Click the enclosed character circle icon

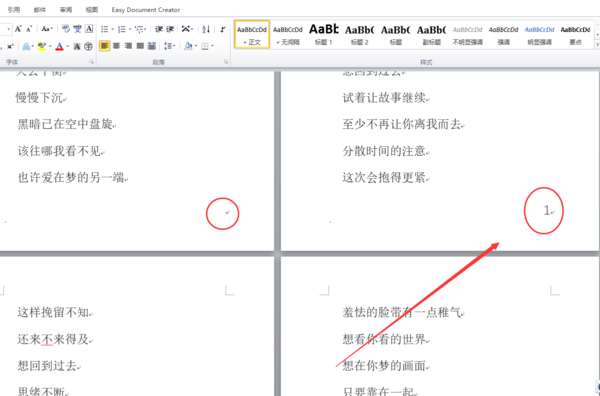(88, 46)
